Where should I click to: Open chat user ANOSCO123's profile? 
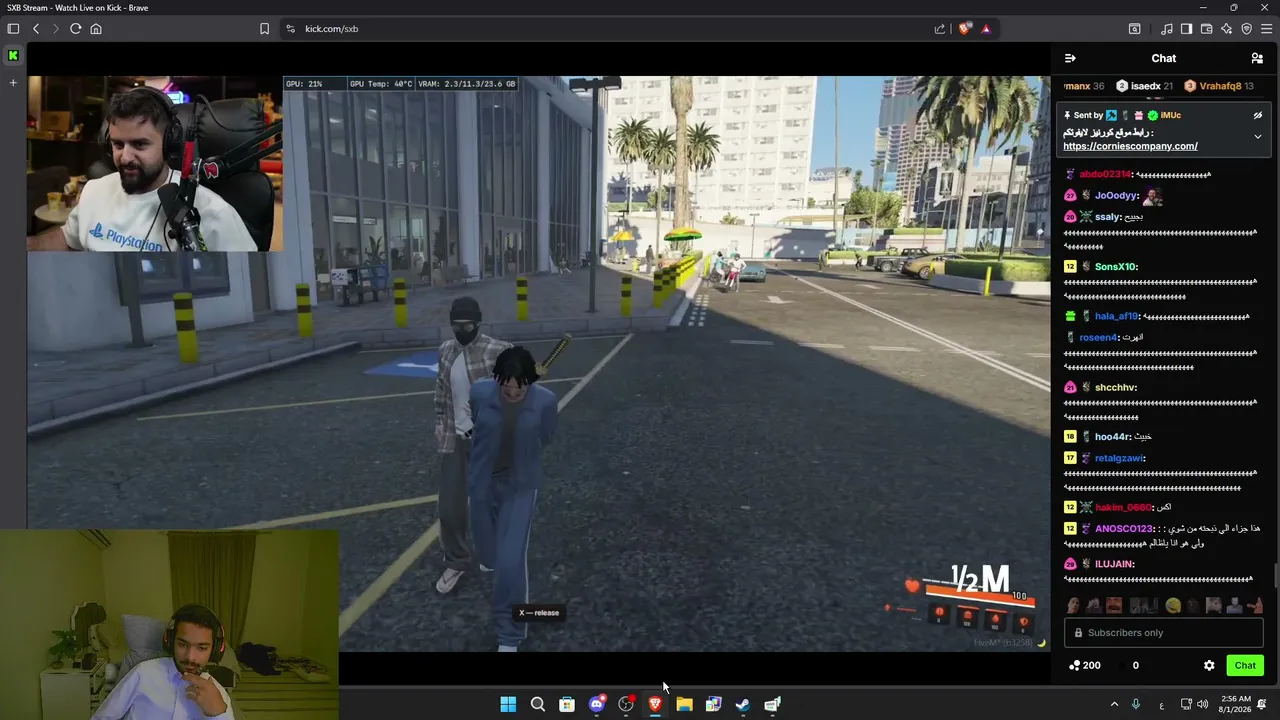pos(1125,529)
